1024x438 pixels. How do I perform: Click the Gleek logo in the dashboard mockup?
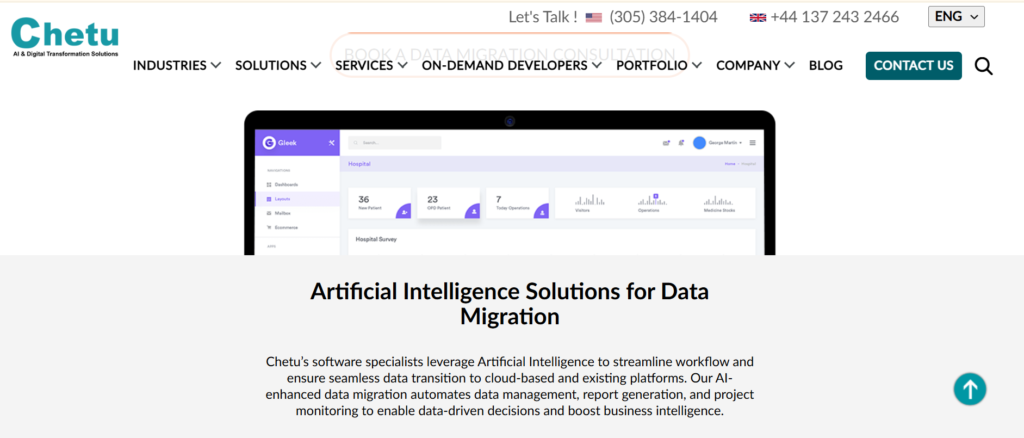tap(280, 143)
